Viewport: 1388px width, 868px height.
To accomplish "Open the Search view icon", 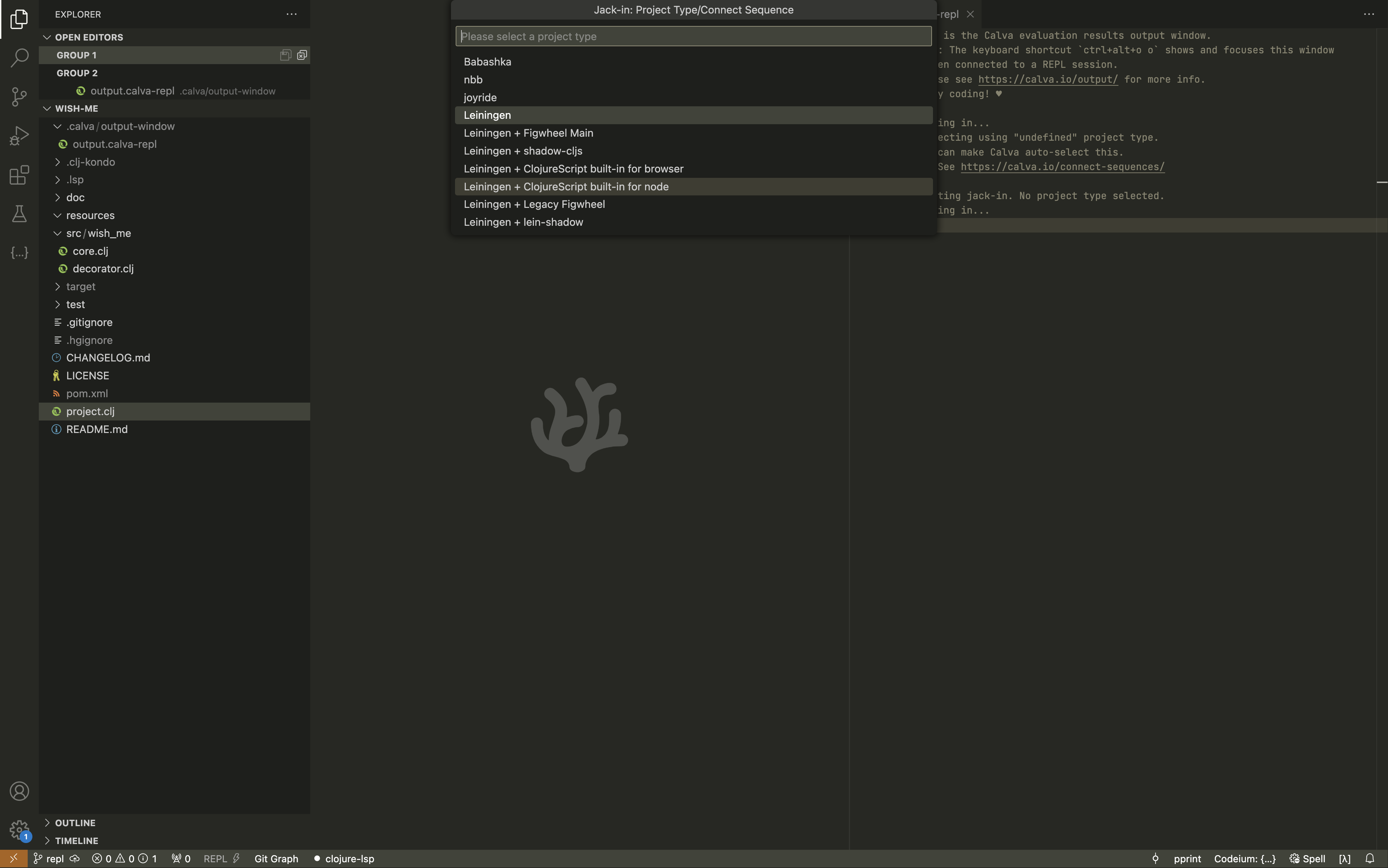I will 19,57.
